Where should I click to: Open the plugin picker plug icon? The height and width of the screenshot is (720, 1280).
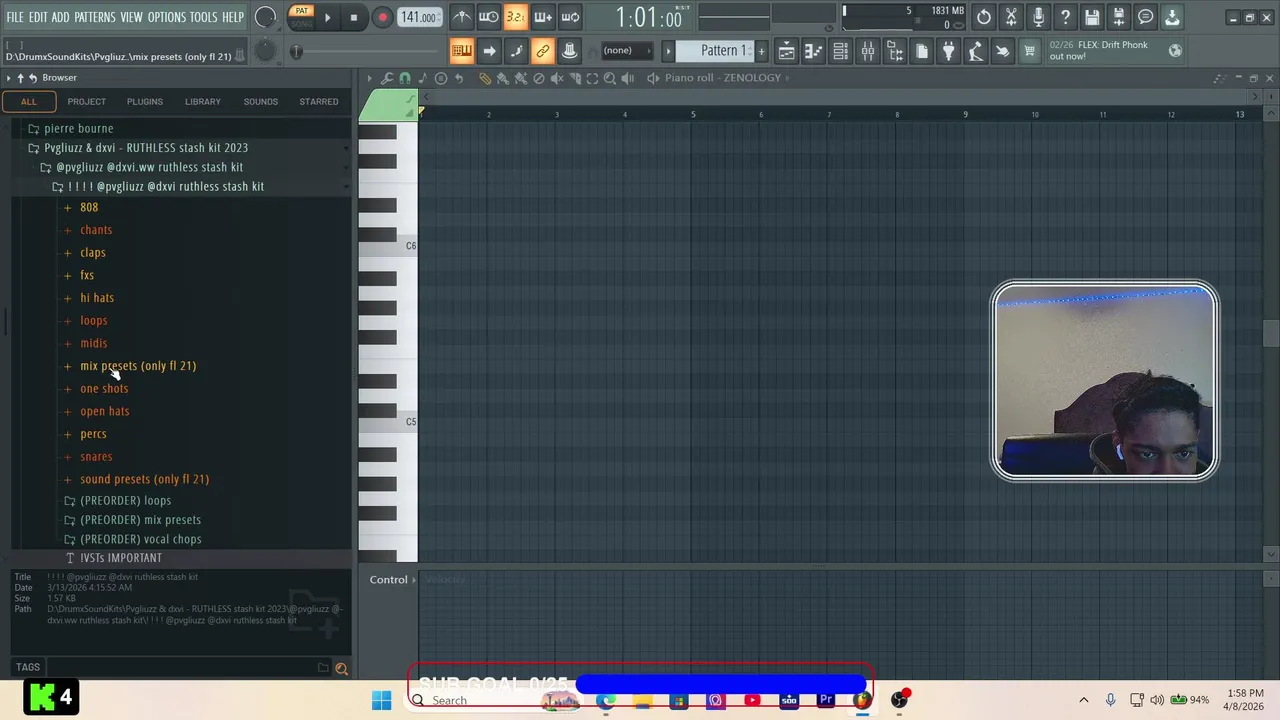[948, 51]
